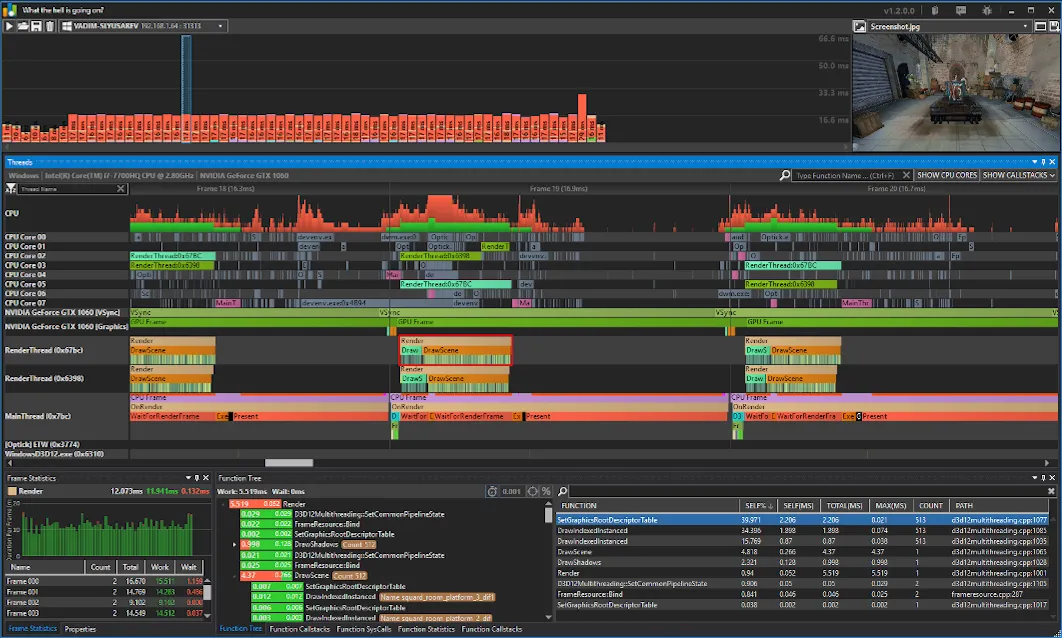The width and height of the screenshot is (1062, 638).
Task: Collapse the Render root node in Function Tree
Action: click(x=222, y=504)
